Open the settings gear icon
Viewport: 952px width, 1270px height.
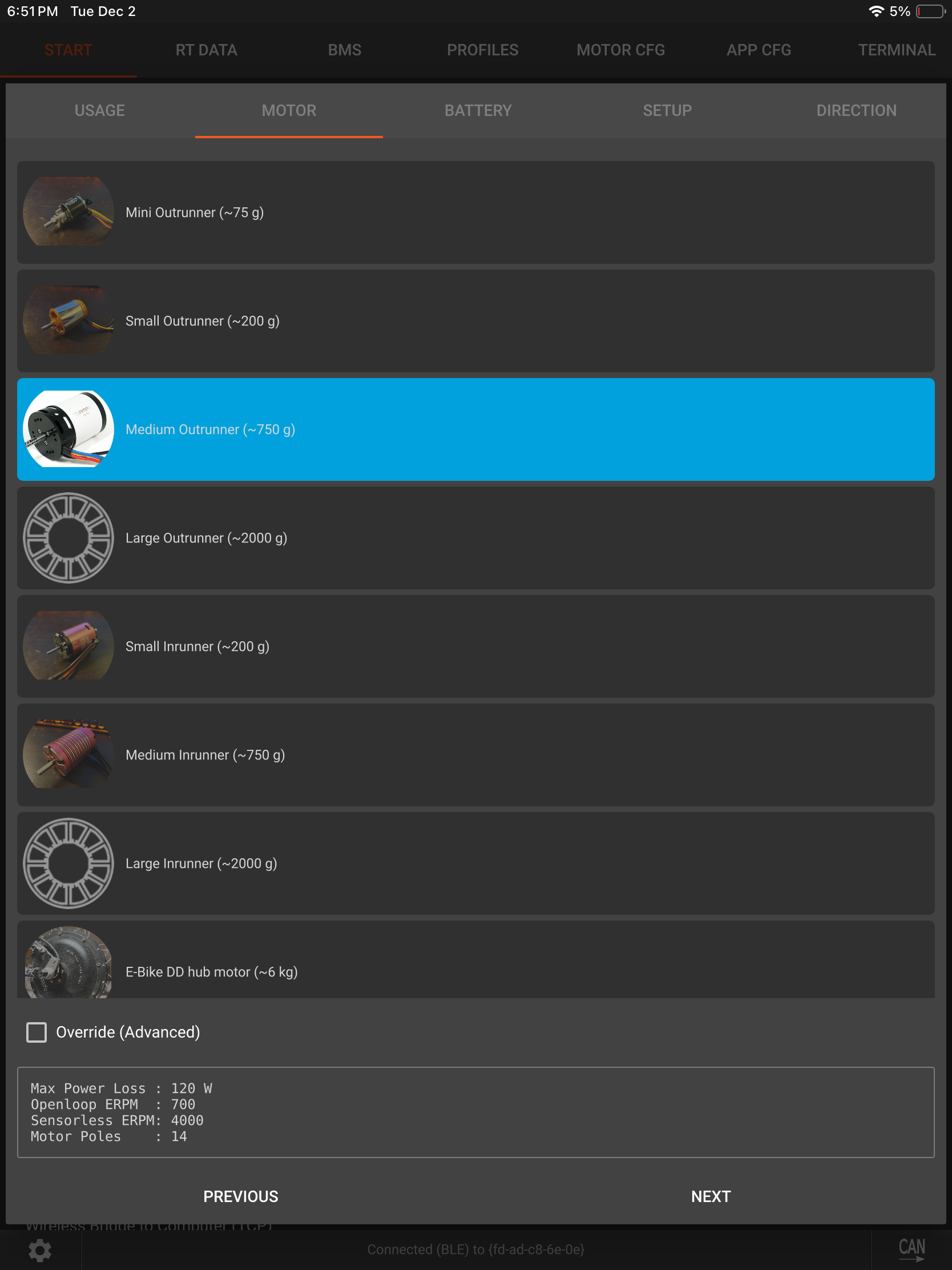[x=39, y=1250]
